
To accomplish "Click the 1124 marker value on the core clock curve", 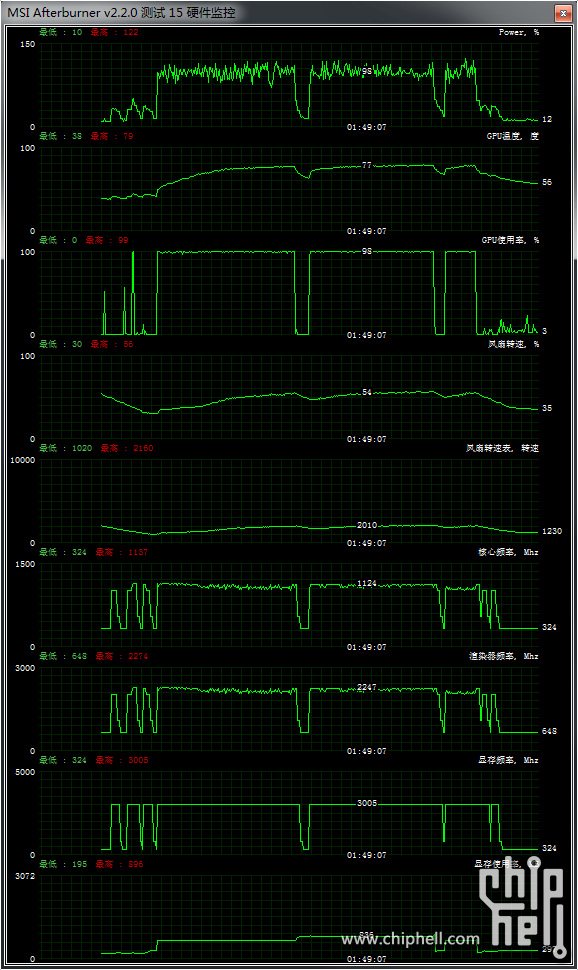I will click(367, 583).
